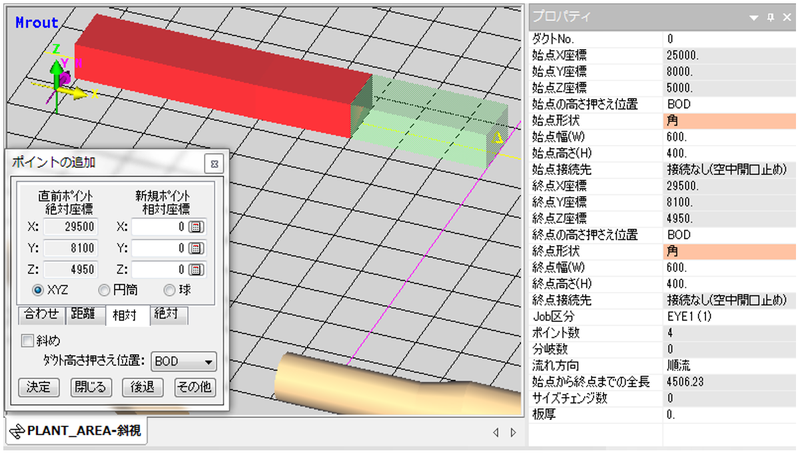The width and height of the screenshot is (800, 453).
Task: Open calculator icon beside X relative coordinate
Action: tap(196, 227)
